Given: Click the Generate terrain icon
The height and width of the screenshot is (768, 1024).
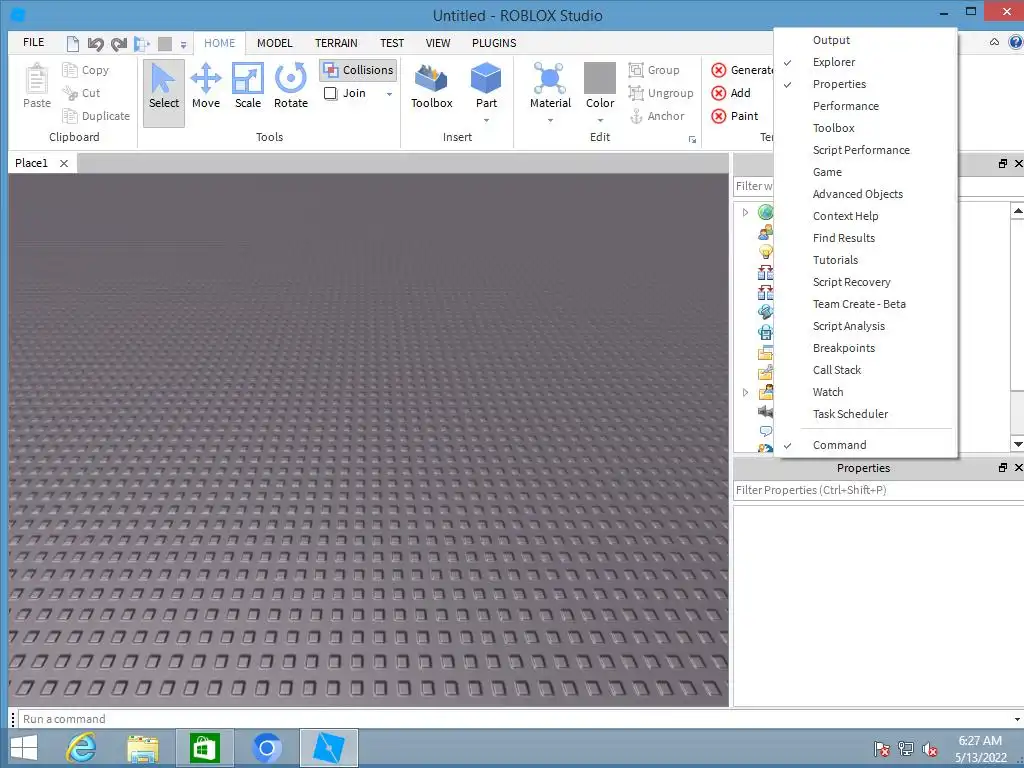Looking at the screenshot, I should 718,70.
